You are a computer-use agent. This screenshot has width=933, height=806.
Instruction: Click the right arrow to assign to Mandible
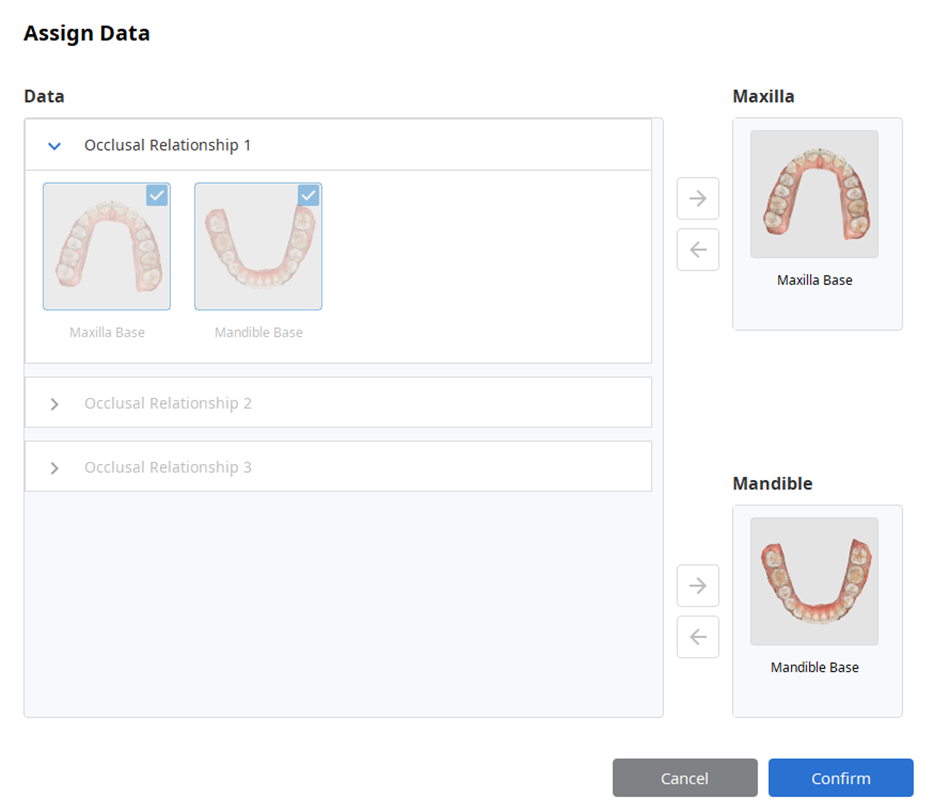tap(697, 585)
